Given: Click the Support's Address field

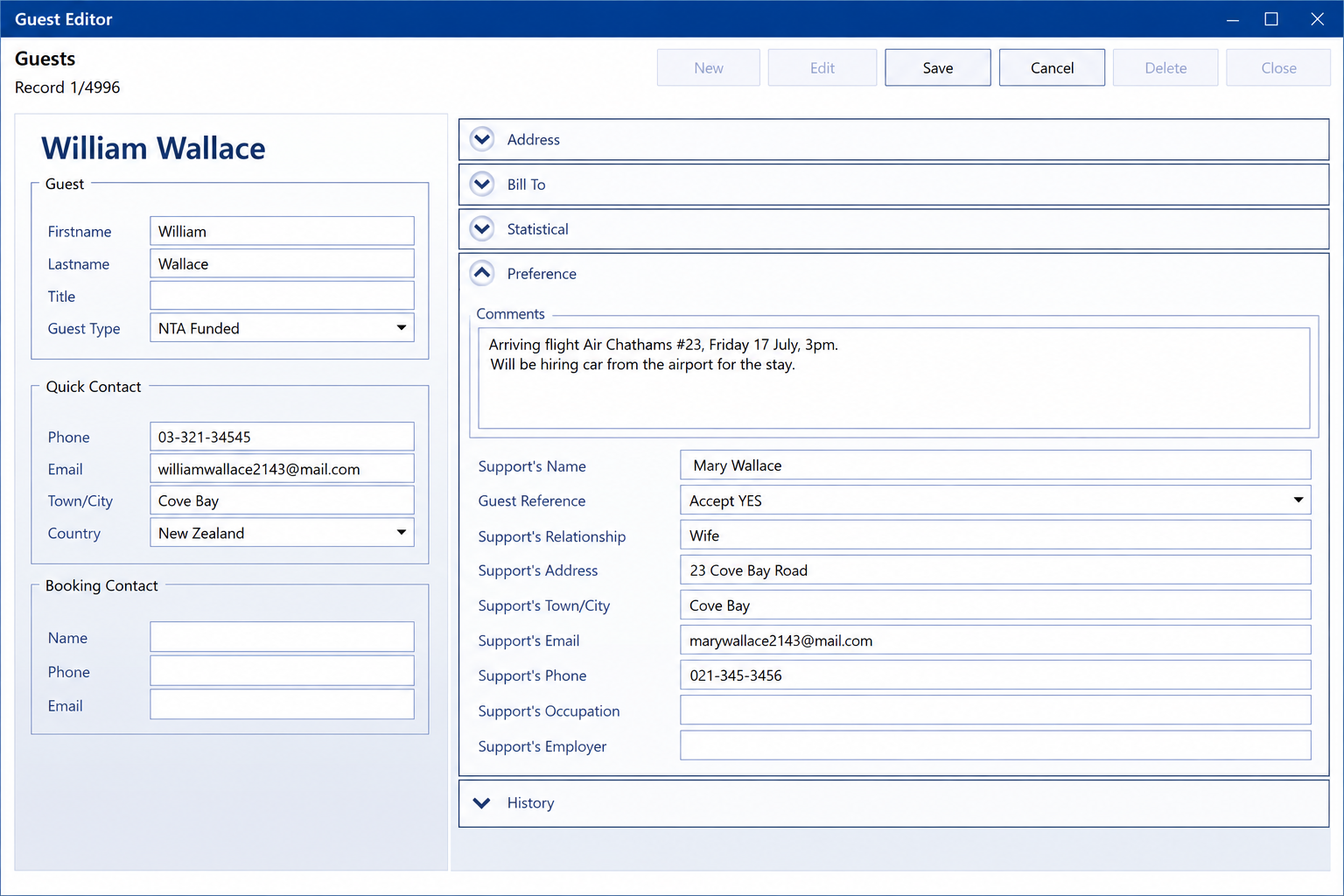Looking at the screenshot, I should (x=996, y=570).
